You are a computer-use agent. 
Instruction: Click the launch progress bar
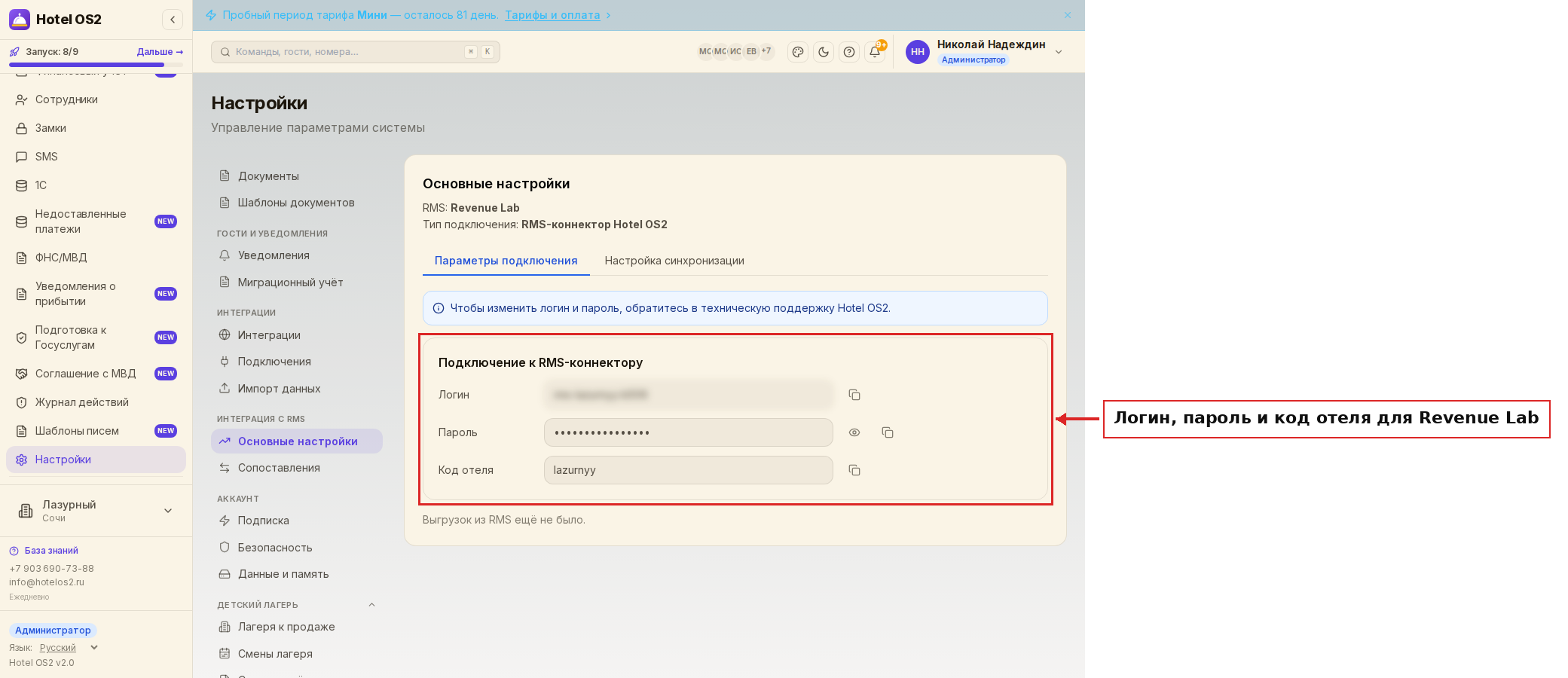(x=96, y=66)
